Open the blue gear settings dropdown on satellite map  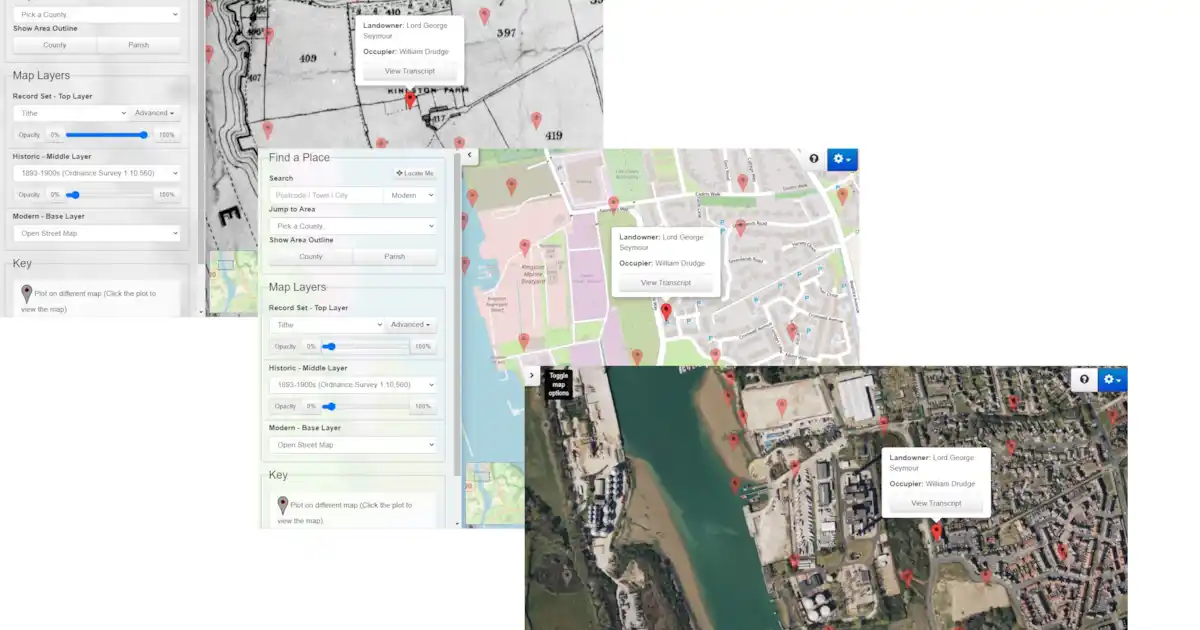pyautogui.click(x=1112, y=379)
